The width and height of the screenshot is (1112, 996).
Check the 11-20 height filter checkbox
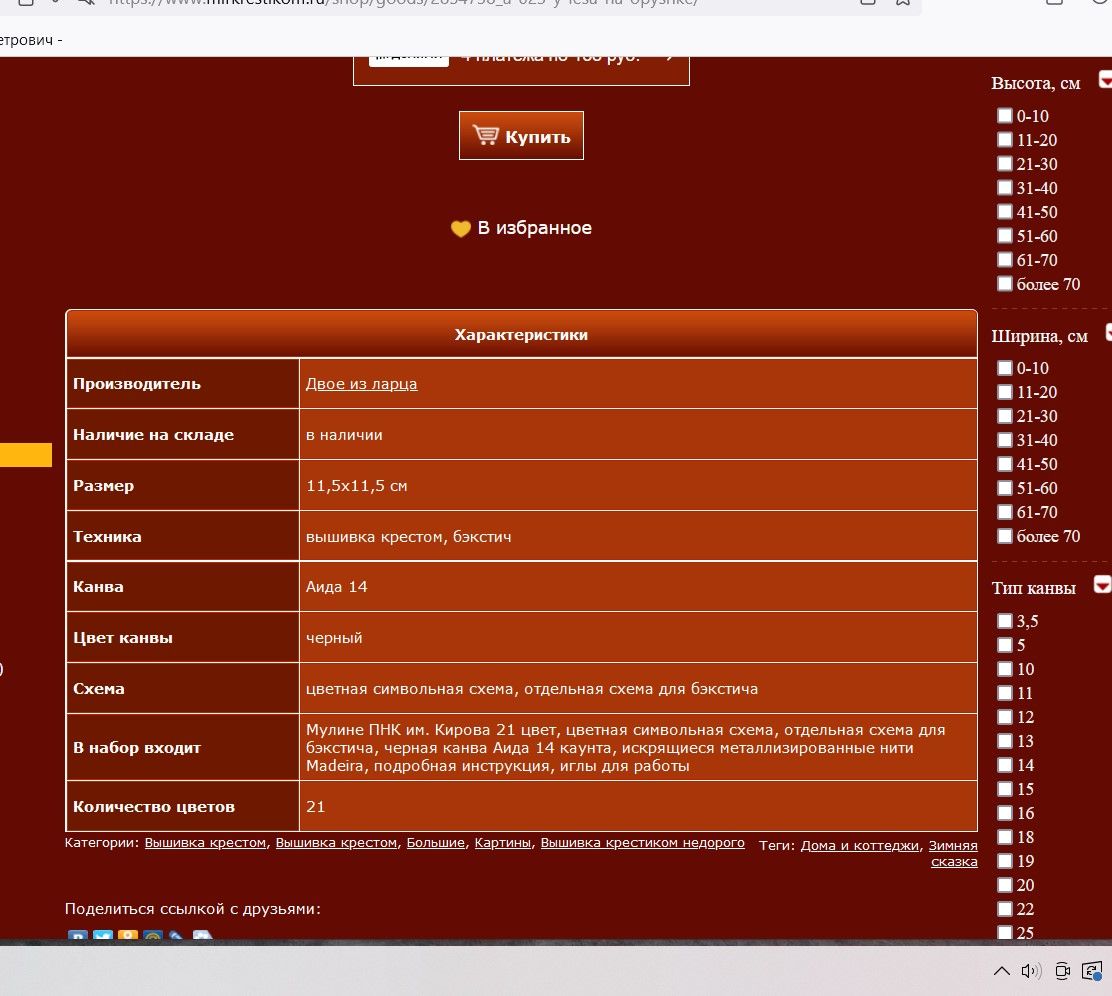tap(1005, 140)
